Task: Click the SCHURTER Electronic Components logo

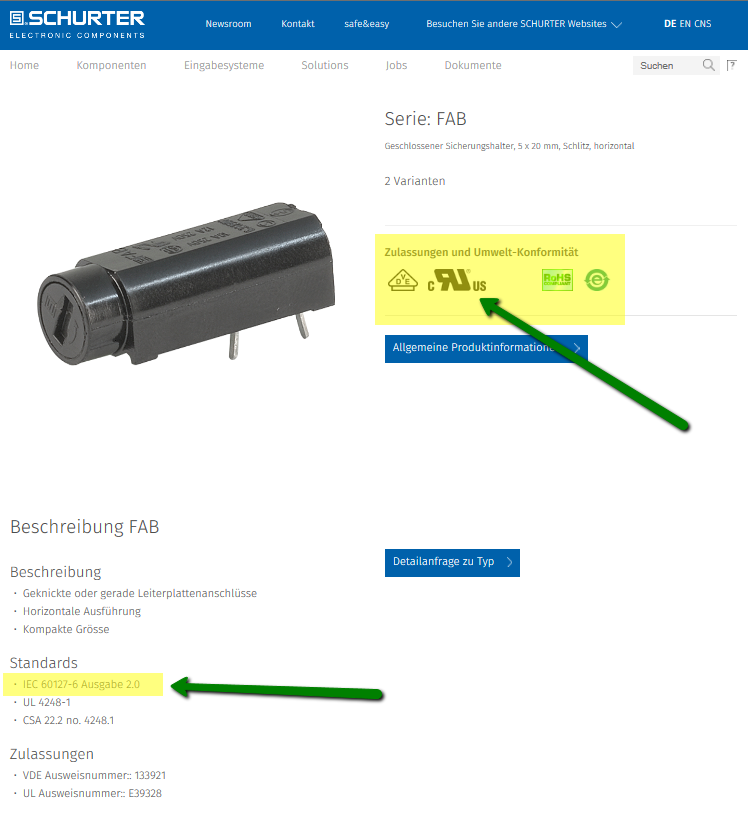Action: click(x=77, y=24)
